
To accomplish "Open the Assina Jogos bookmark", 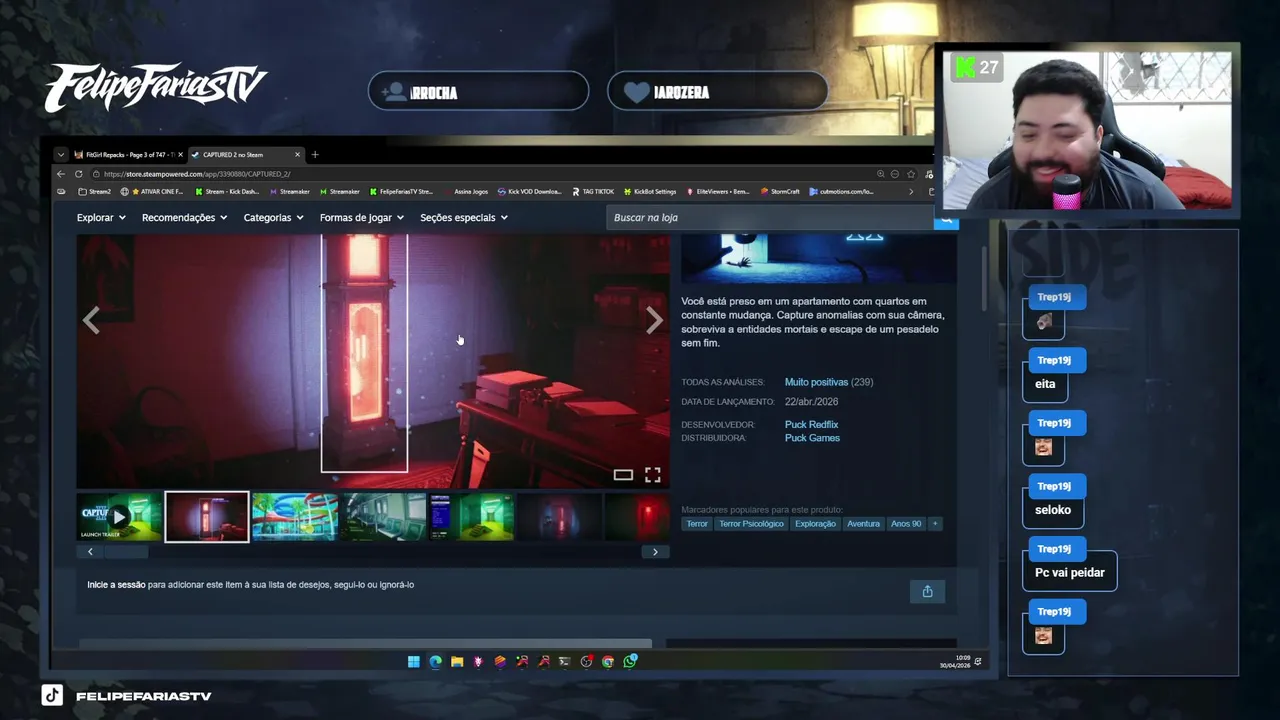I will click(x=466, y=191).
